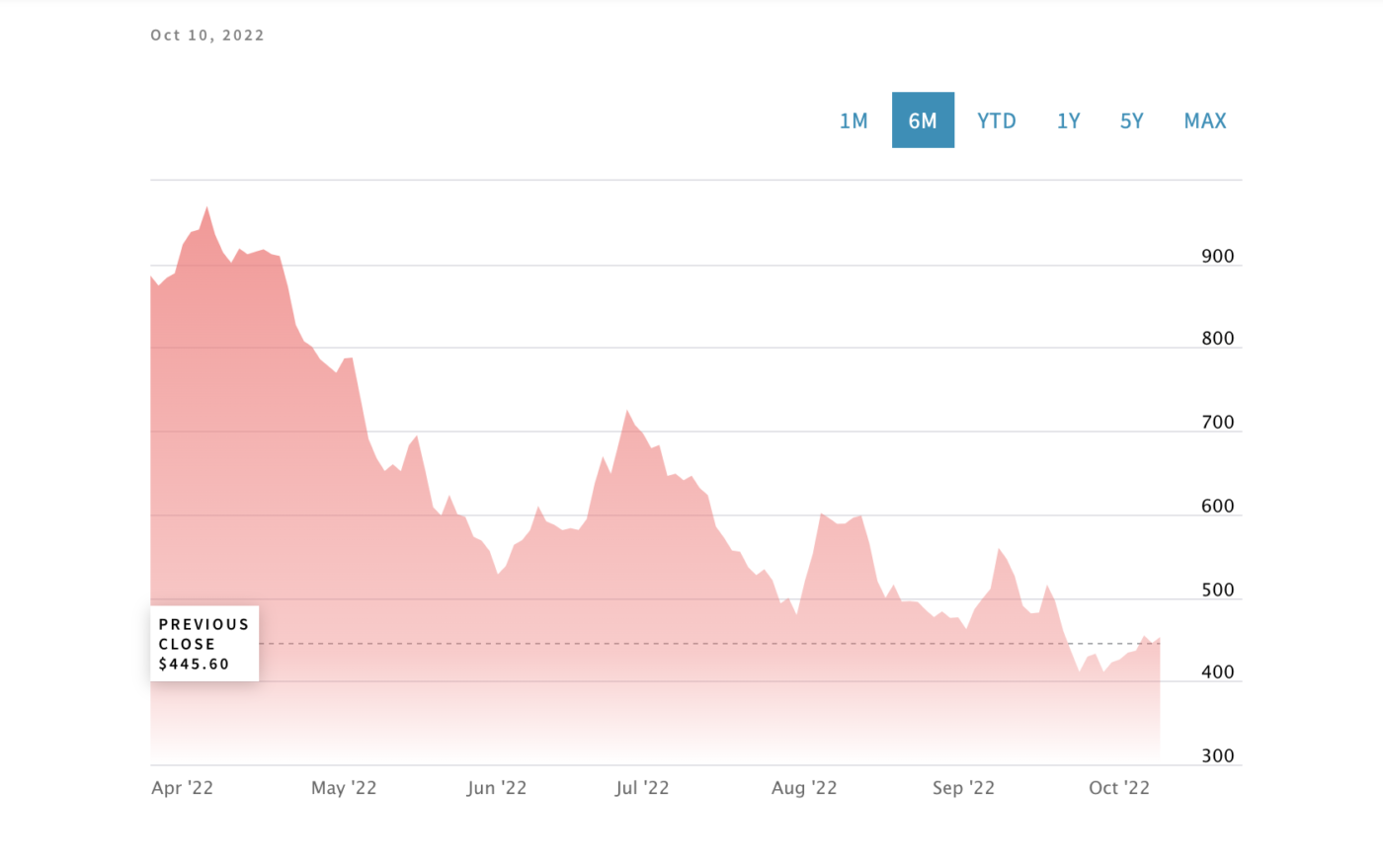
Task: Click the chart's highest peak in April
Action: click(207, 207)
